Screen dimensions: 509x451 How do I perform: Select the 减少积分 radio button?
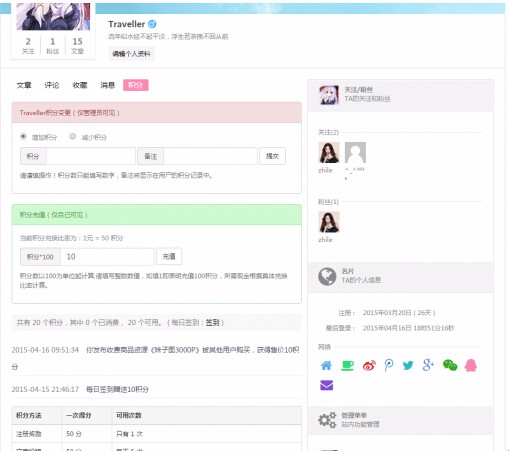click(x=73, y=136)
